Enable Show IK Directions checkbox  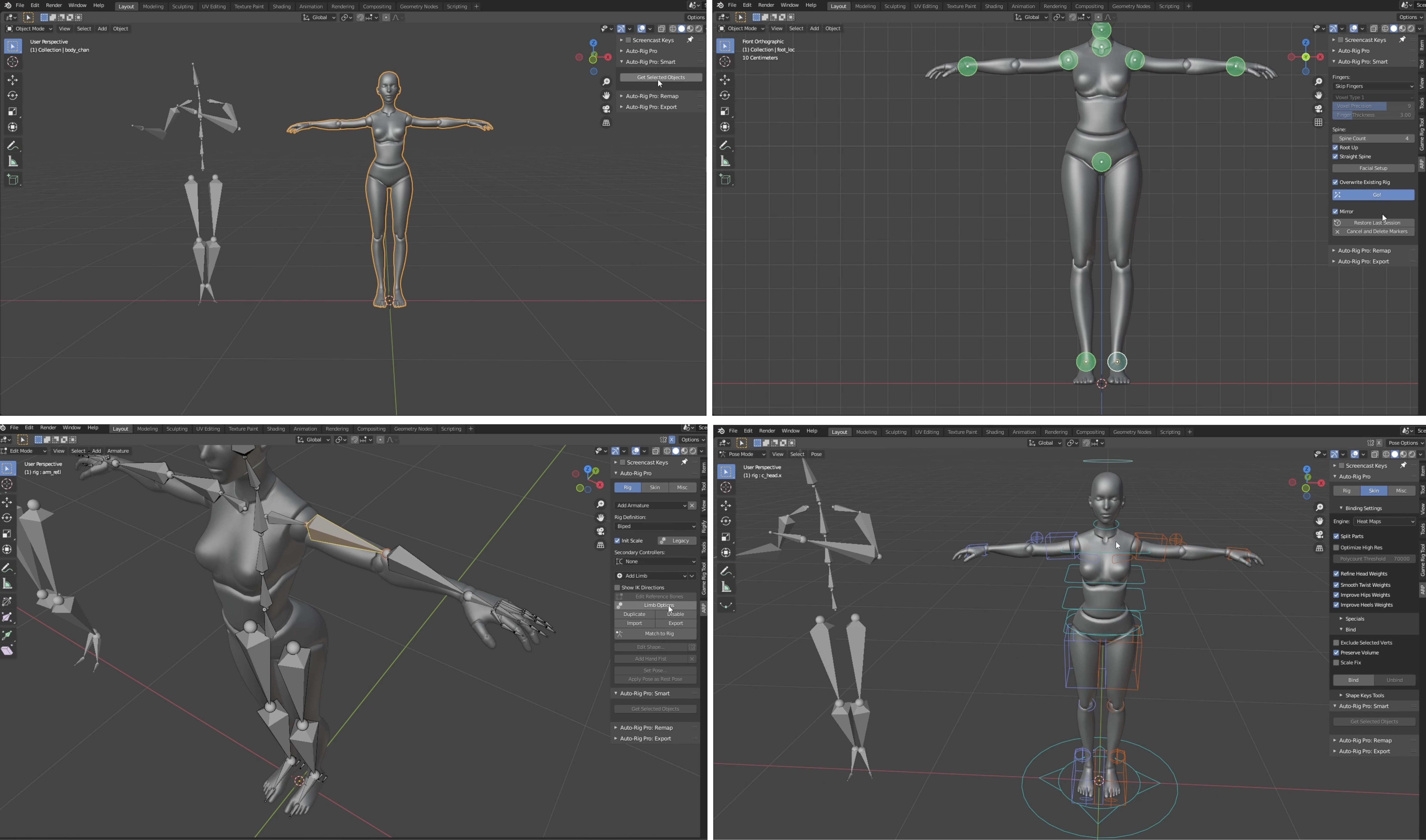(x=617, y=588)
